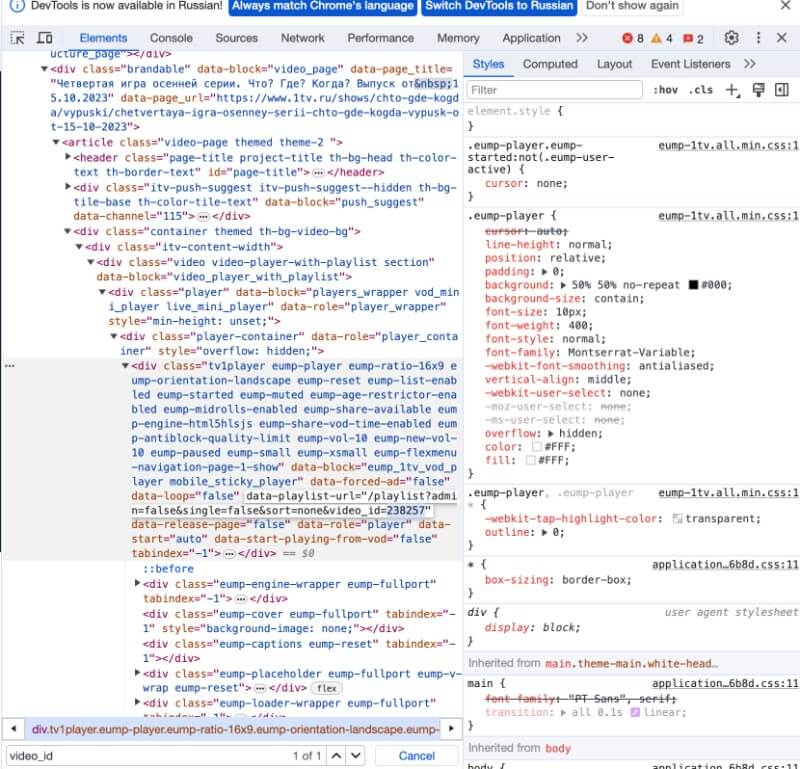Expand the eump-engine-wrapper div node
Screen dimensions: 800x769
click(138, 585)
